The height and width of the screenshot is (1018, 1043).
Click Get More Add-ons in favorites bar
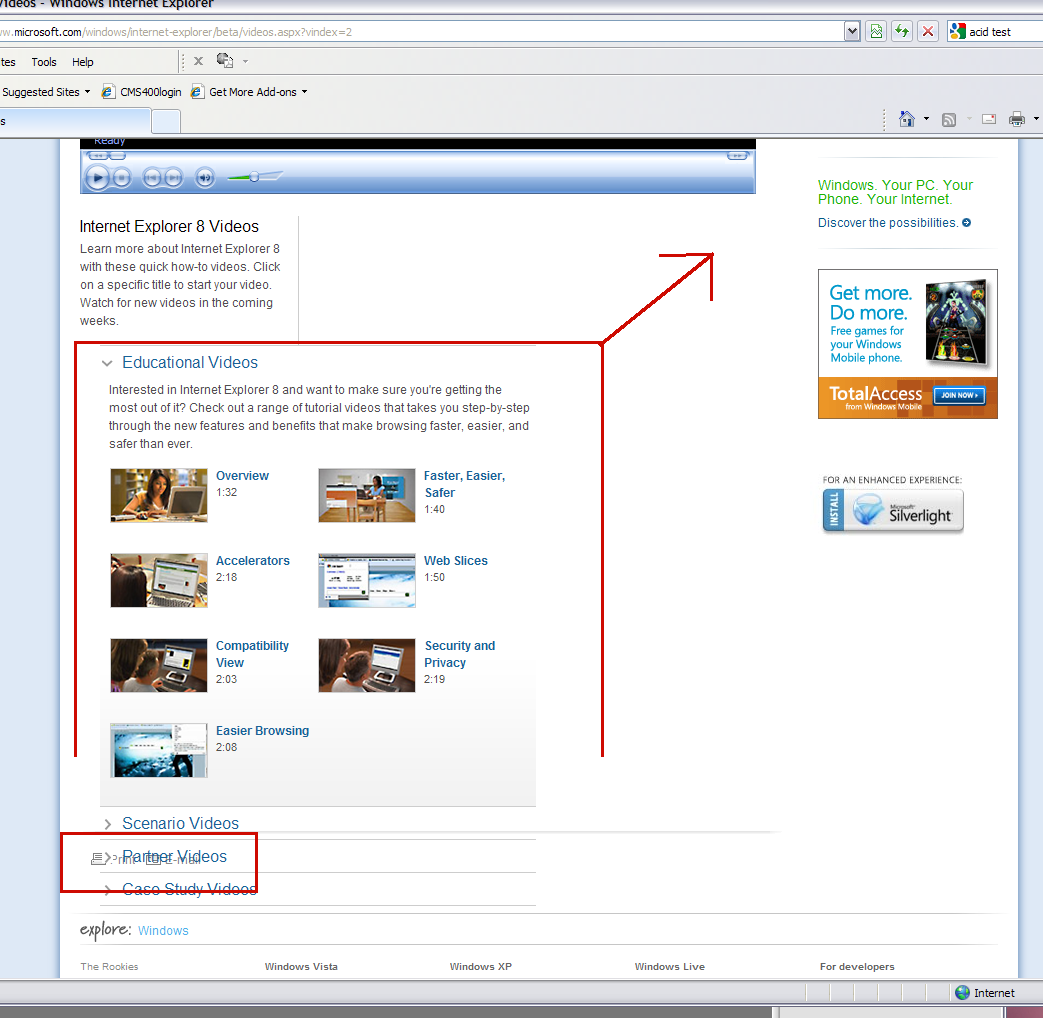[x=249, y=92]
